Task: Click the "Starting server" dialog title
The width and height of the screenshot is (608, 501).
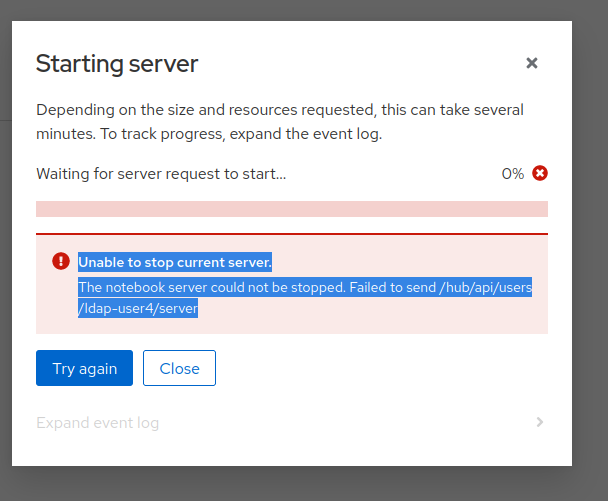Action: tap(117, 64)
